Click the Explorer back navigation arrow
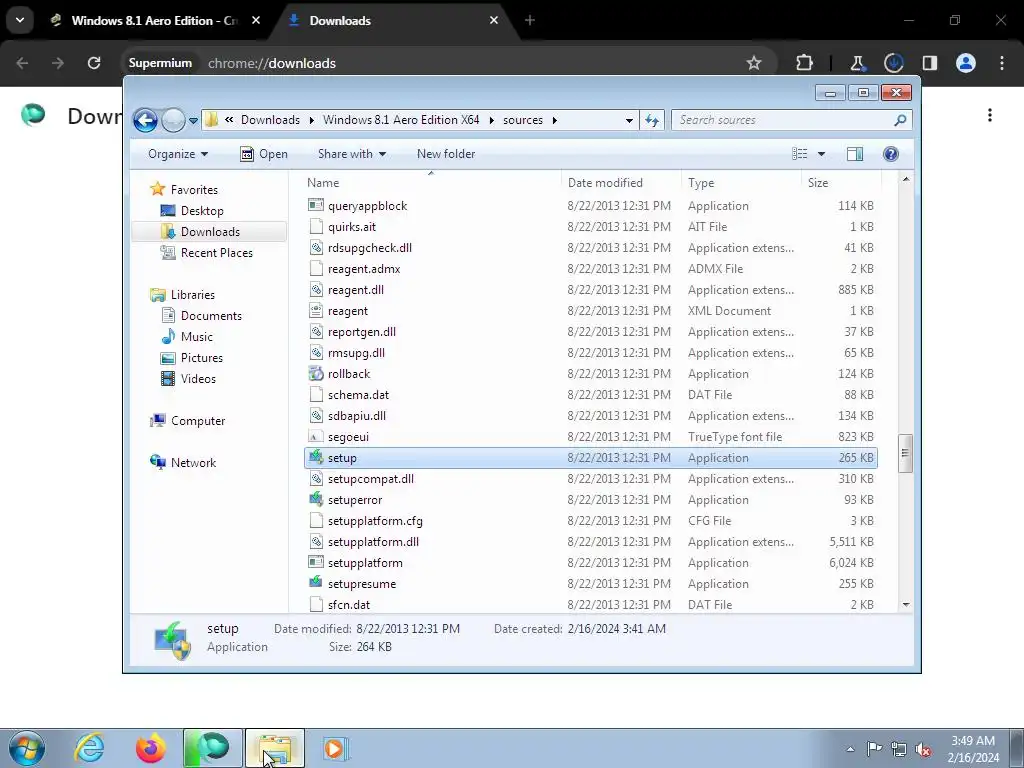 145,120
